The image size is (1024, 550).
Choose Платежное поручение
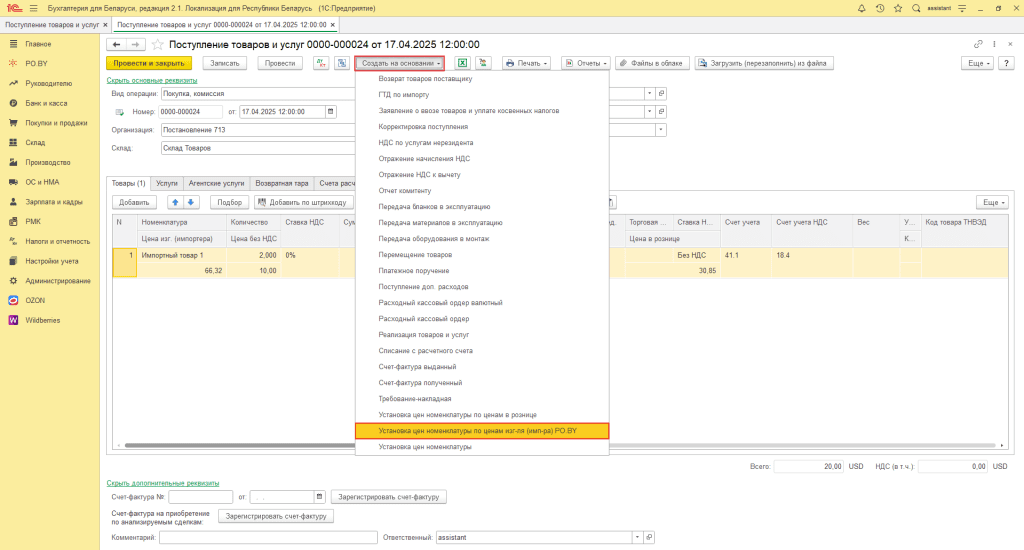pos(414,270)
